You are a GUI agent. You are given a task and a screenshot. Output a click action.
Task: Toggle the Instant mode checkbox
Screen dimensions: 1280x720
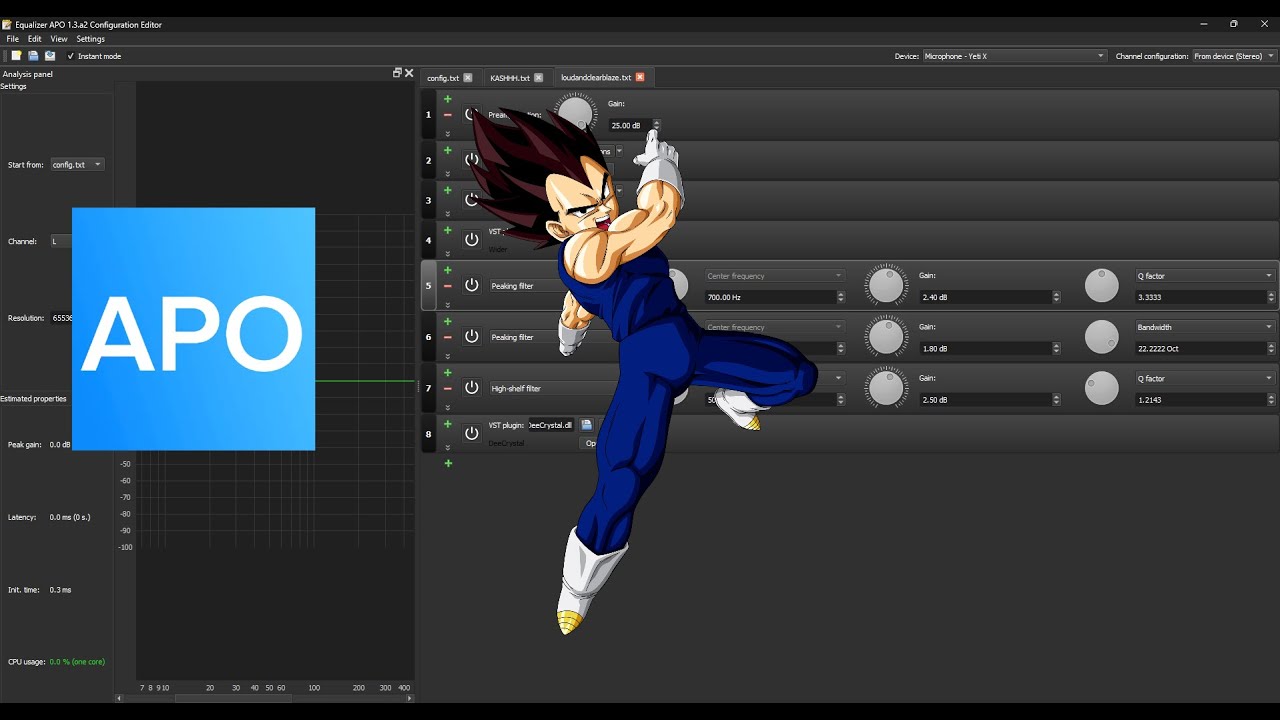[x=94, y=56]
